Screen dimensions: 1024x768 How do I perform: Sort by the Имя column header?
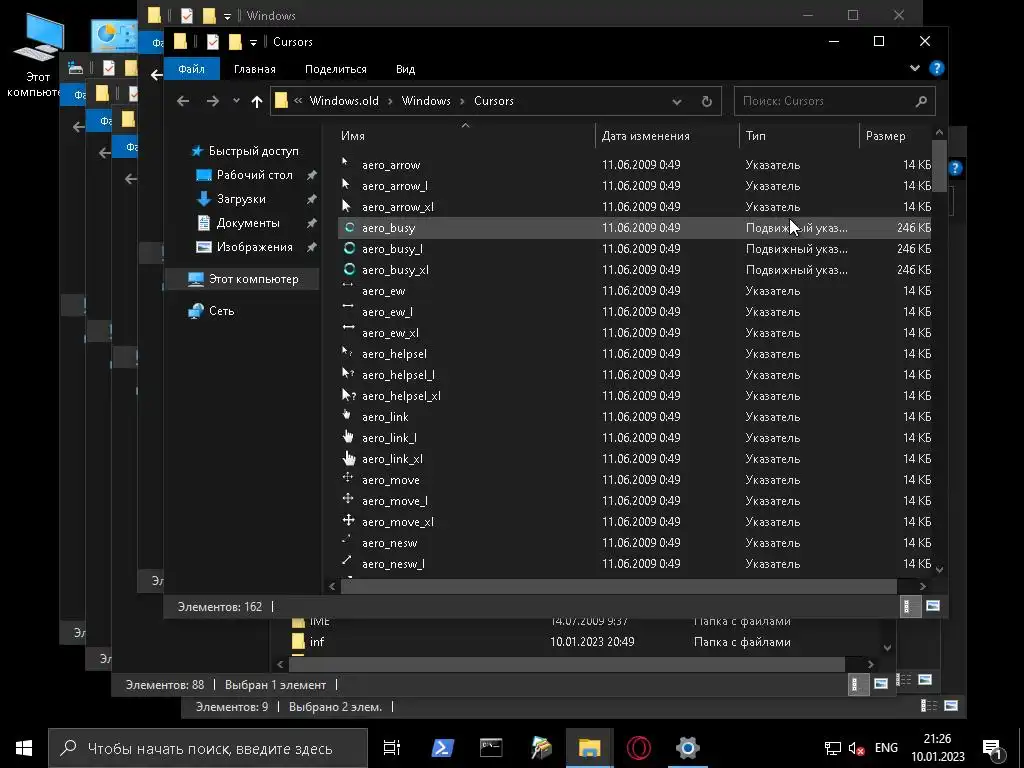coord(465,136)
